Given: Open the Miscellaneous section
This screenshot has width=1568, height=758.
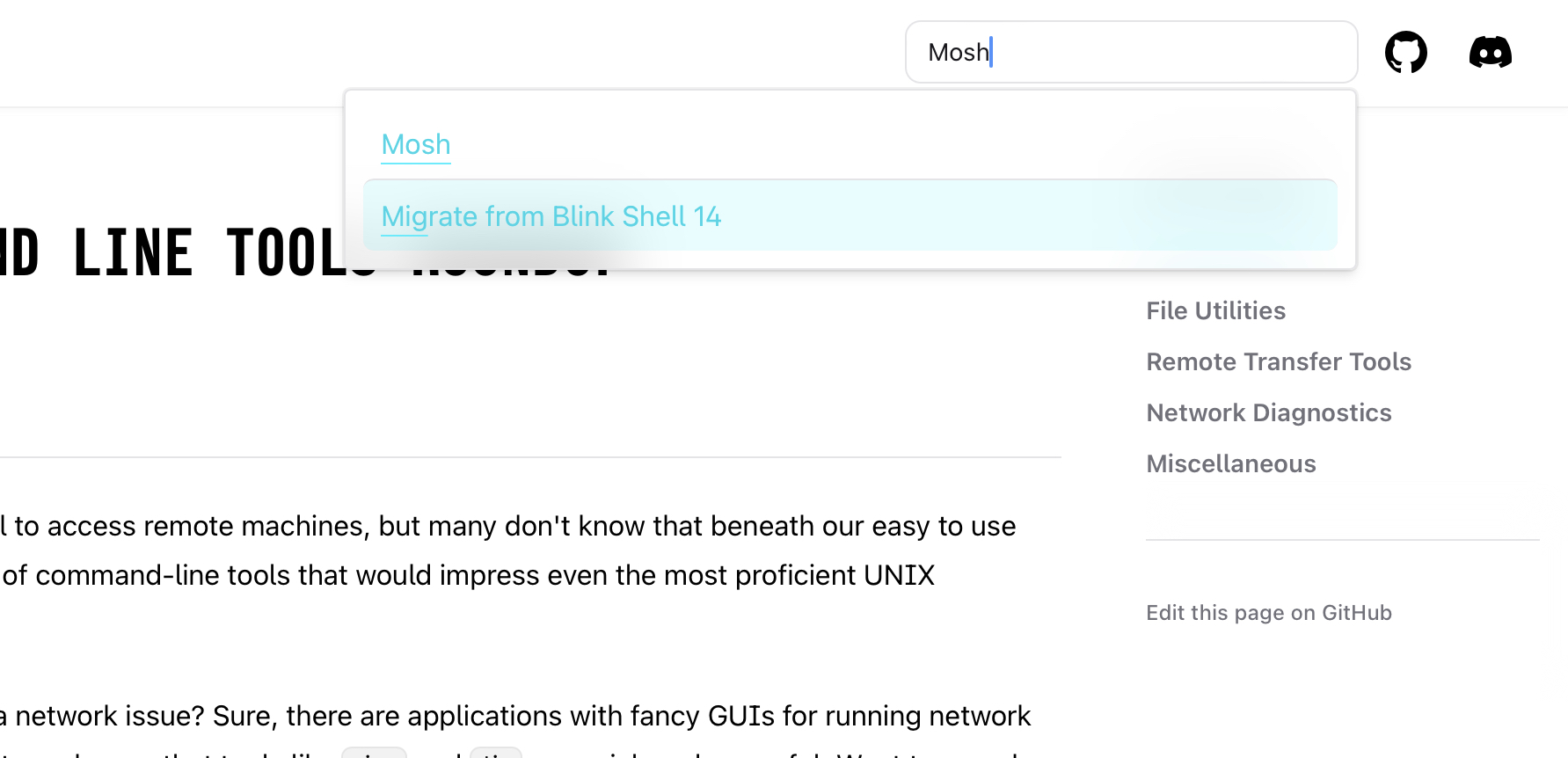Looking at the screenshot, I should tap(1231, 463).
